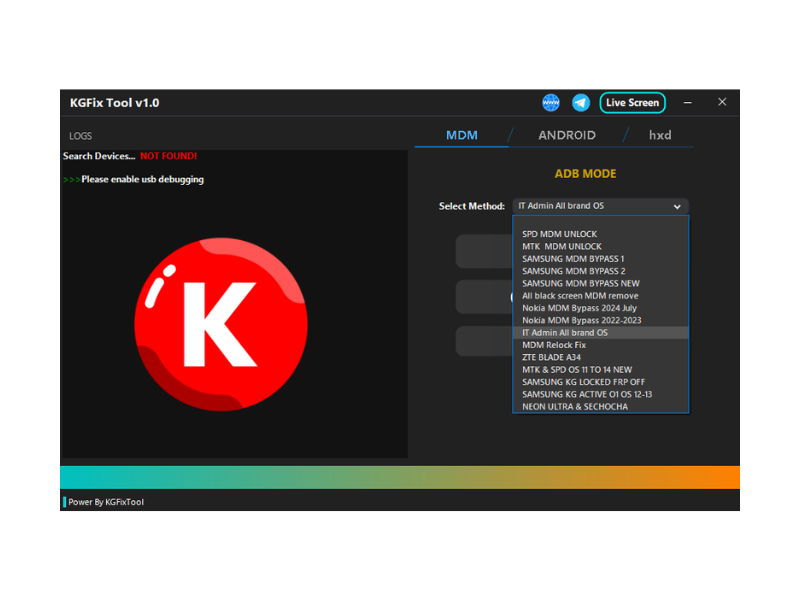Click the red K logo image
Screen dimensions: 800x600
(221, 324)
